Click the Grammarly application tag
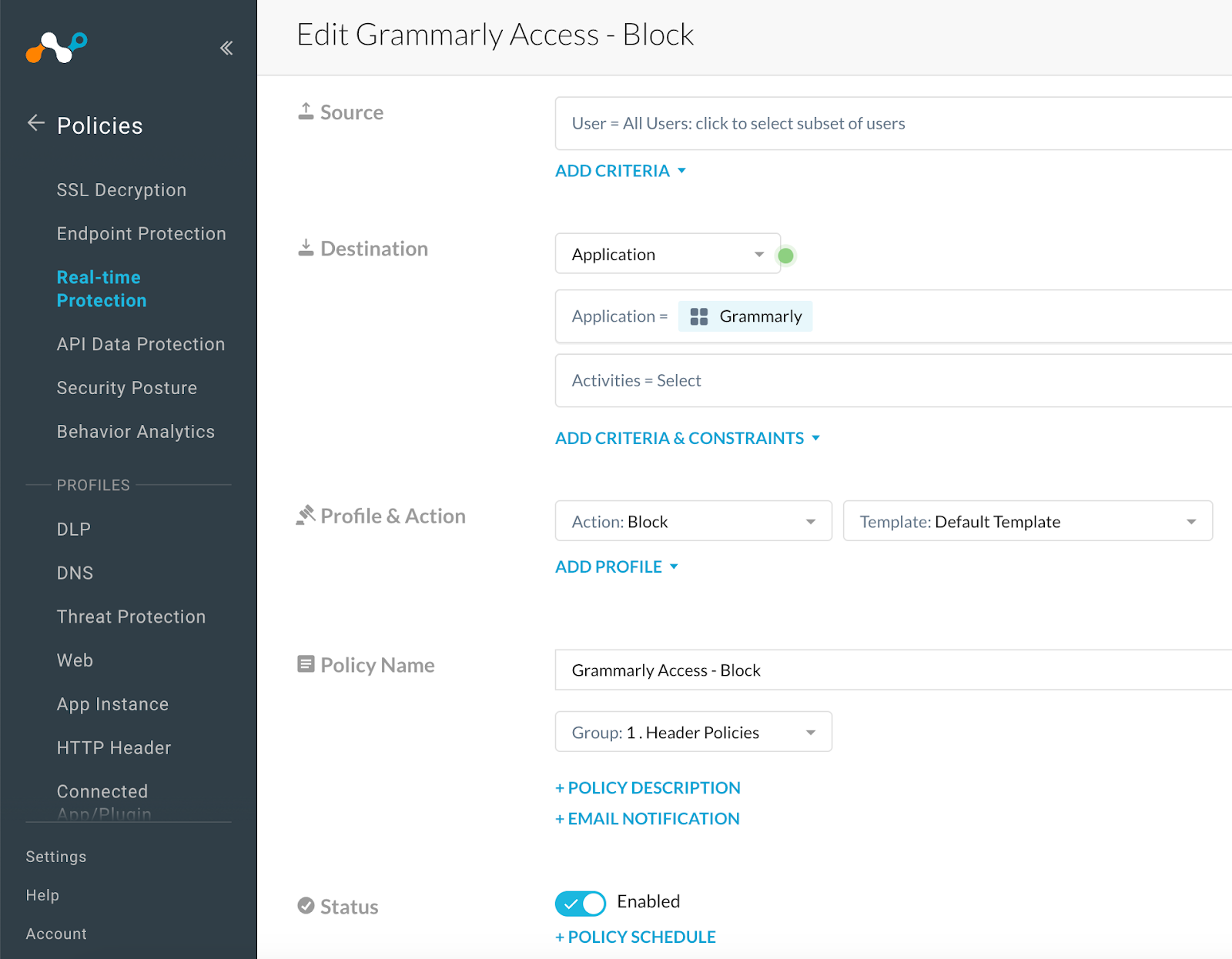Image resolution: width=1232 pixels, height=959 pixels. coord(745,316)
